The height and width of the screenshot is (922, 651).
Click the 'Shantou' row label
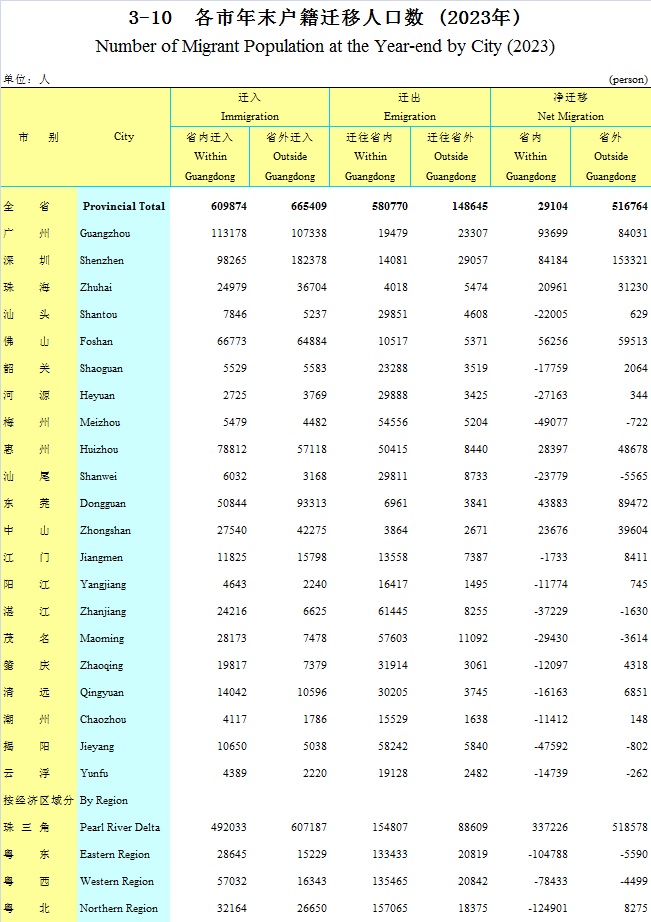pos(98,315)
